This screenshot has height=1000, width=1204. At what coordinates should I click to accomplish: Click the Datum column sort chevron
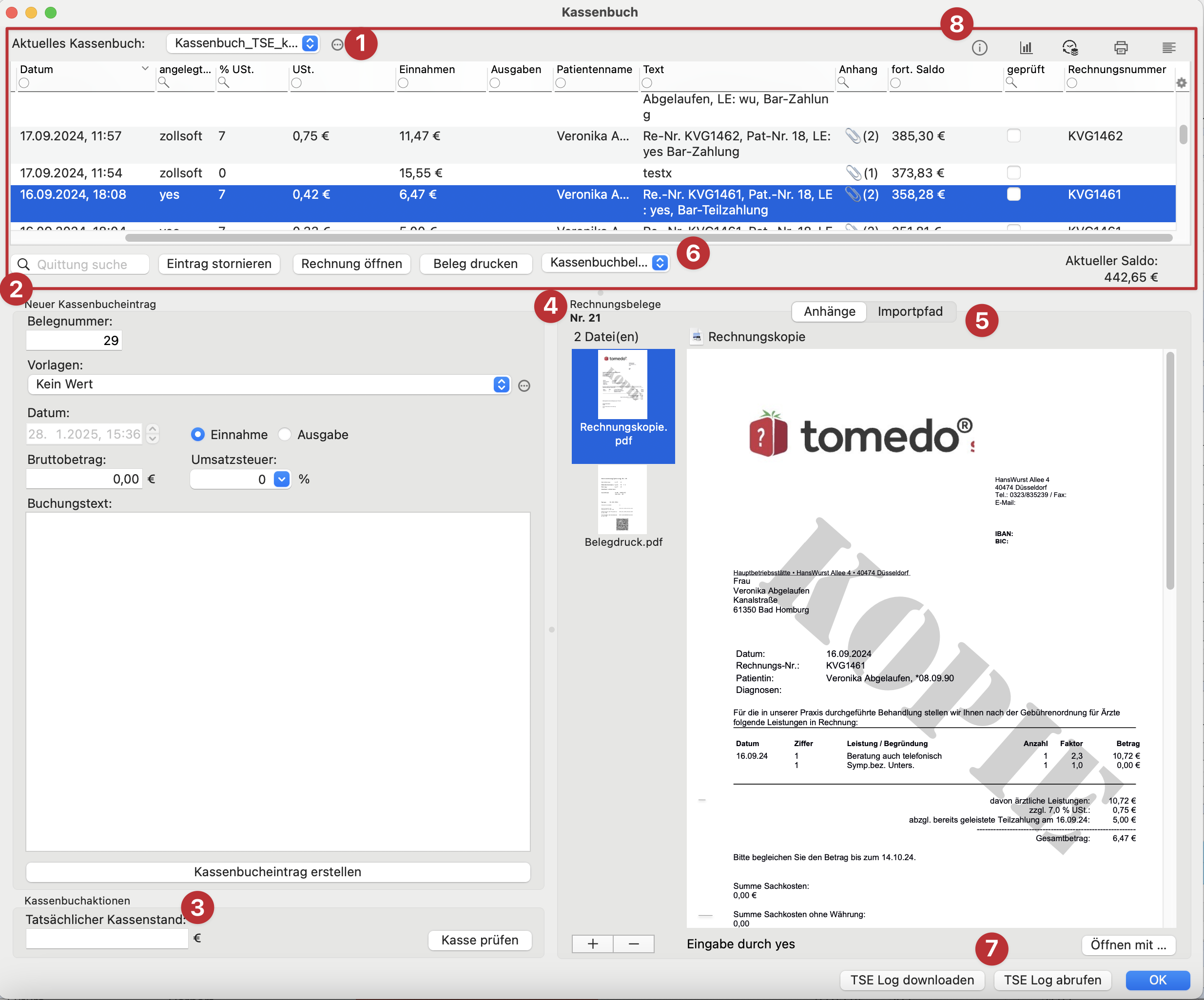[x=145, y=69]
